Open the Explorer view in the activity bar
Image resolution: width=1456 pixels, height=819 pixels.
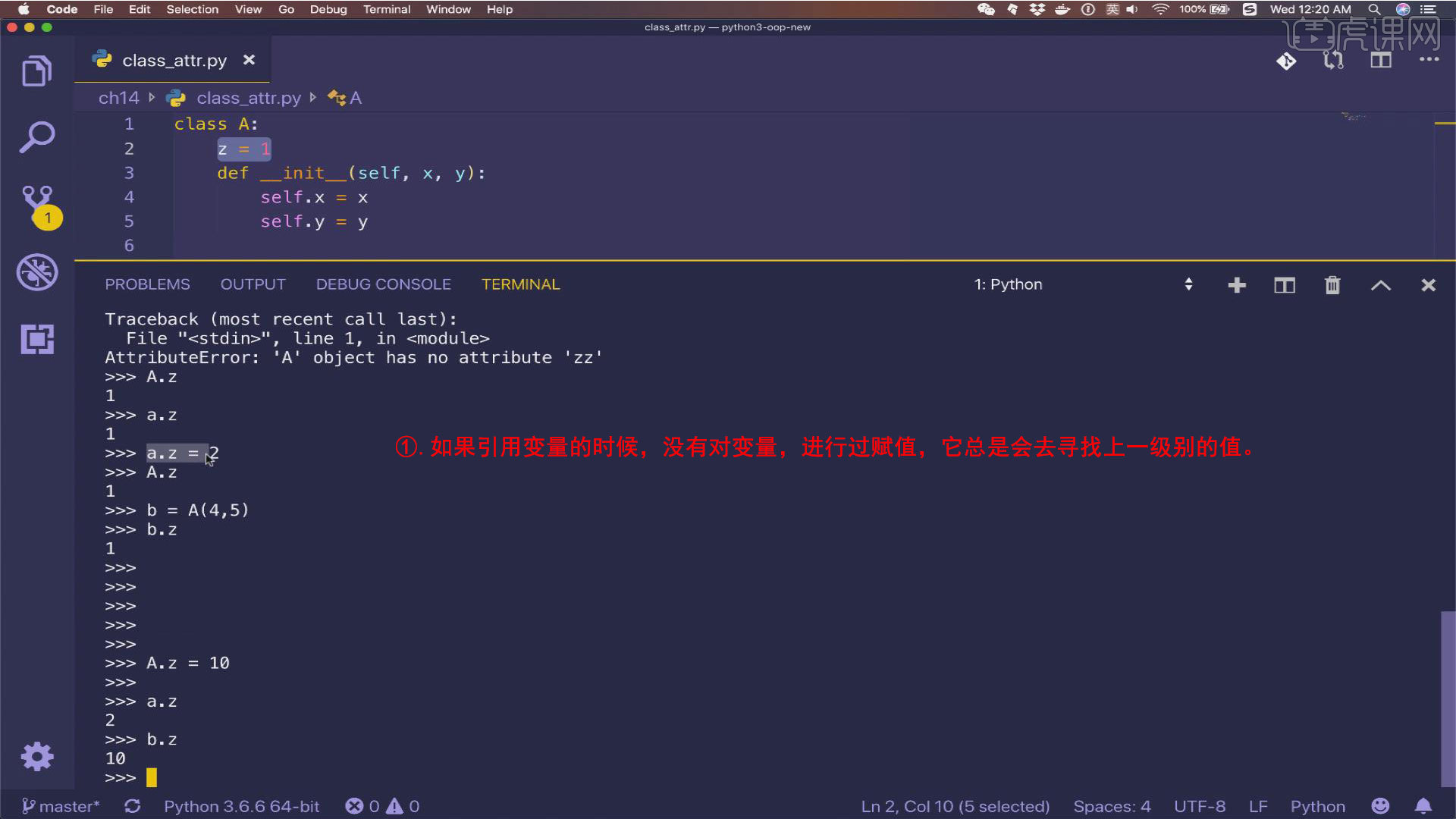36,71
